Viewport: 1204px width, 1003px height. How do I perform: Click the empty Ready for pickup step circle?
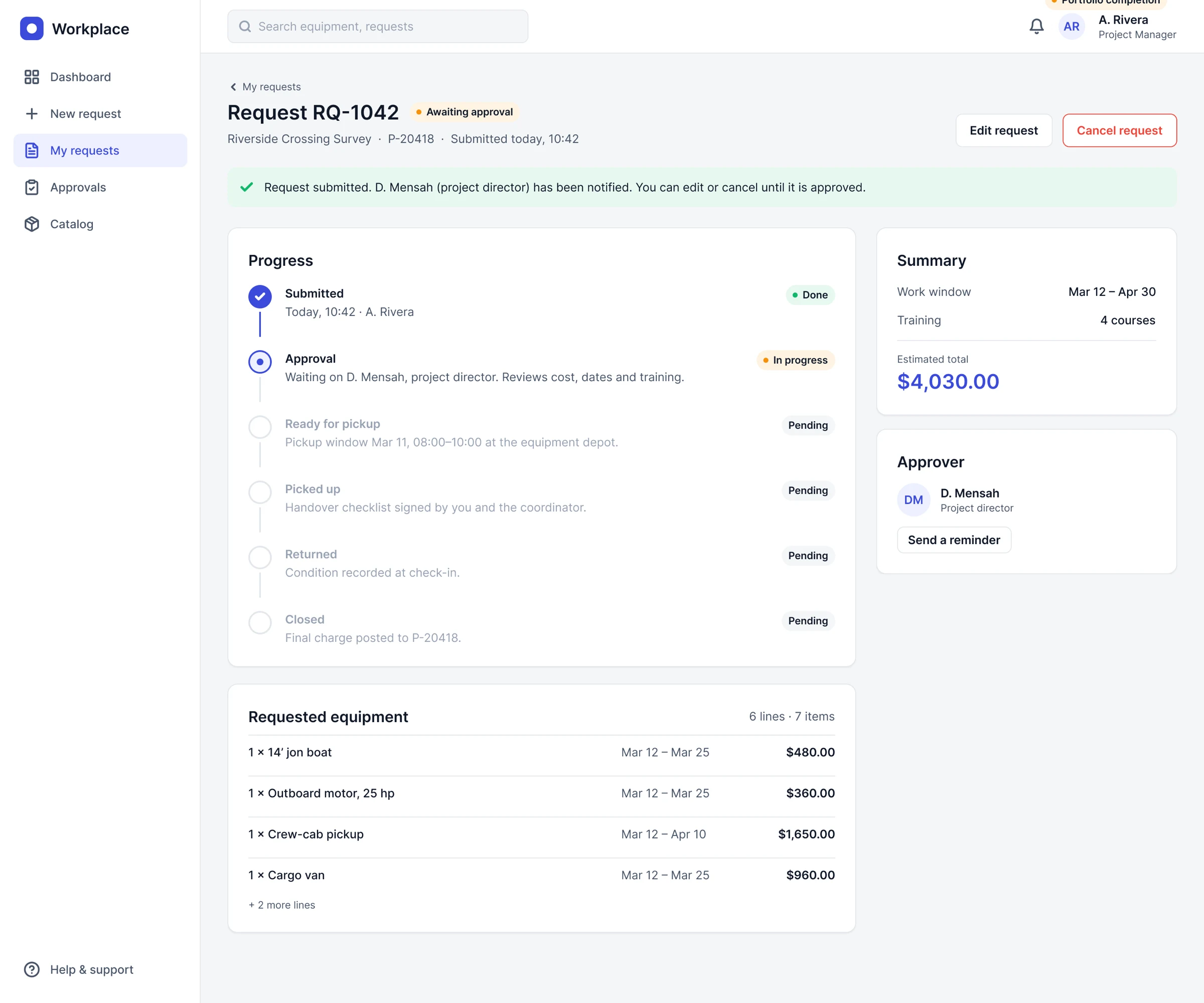coord(260,427)
